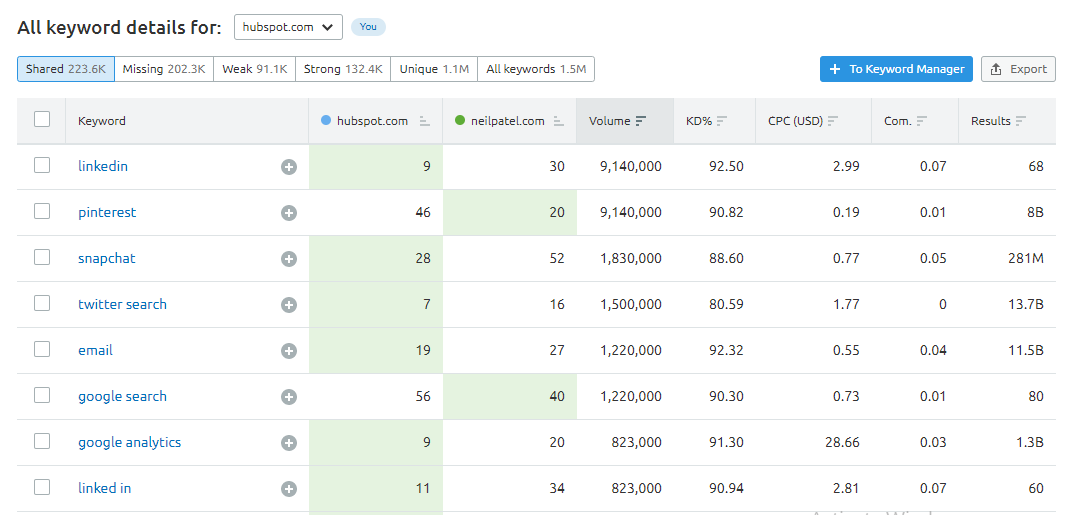This screenshot has height=515, width=1084.
Task: Click hubspot.com position 46
Action: click(422, 212)
